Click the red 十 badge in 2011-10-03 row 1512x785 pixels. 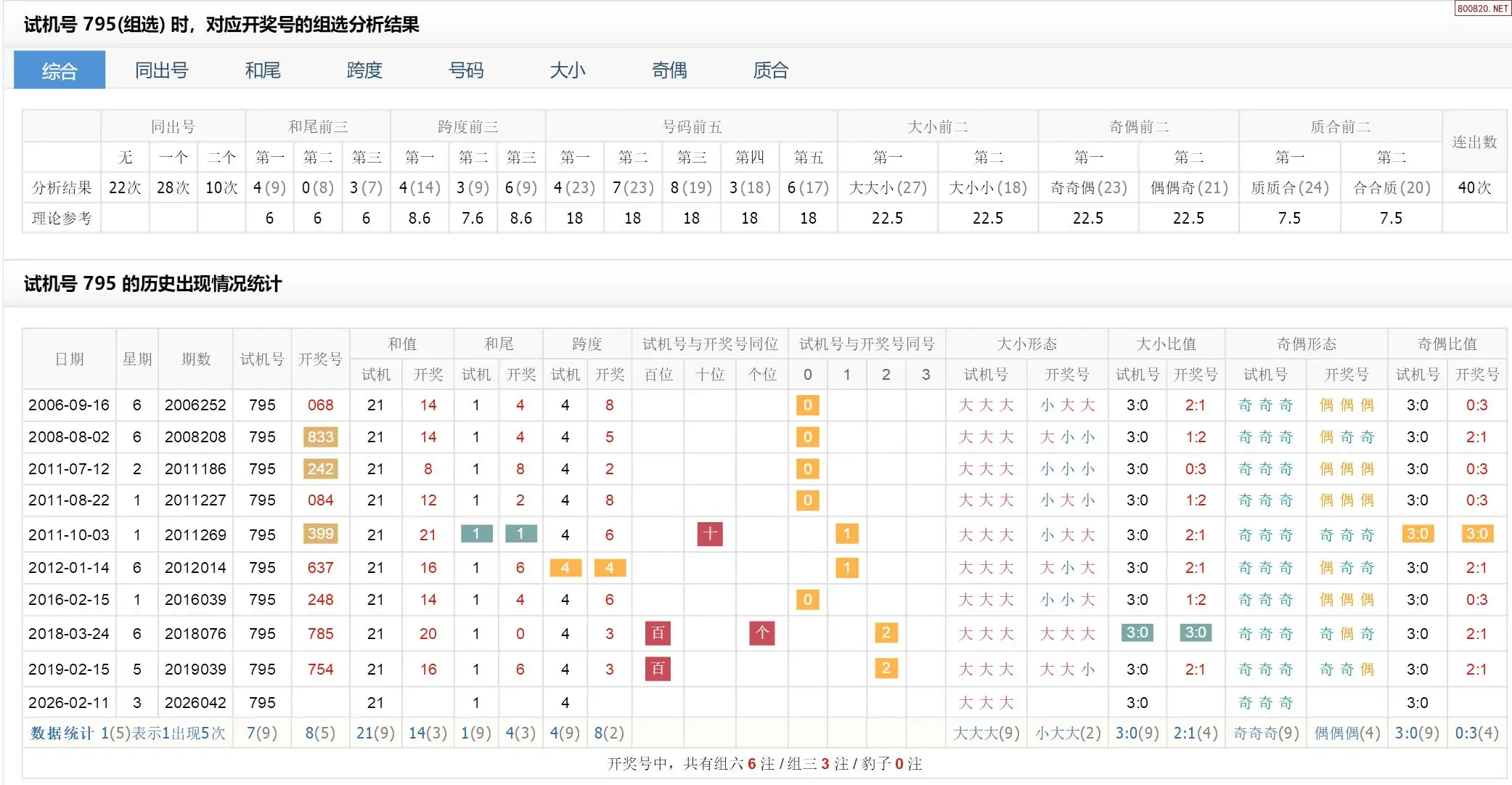click(x=709, y=534)
